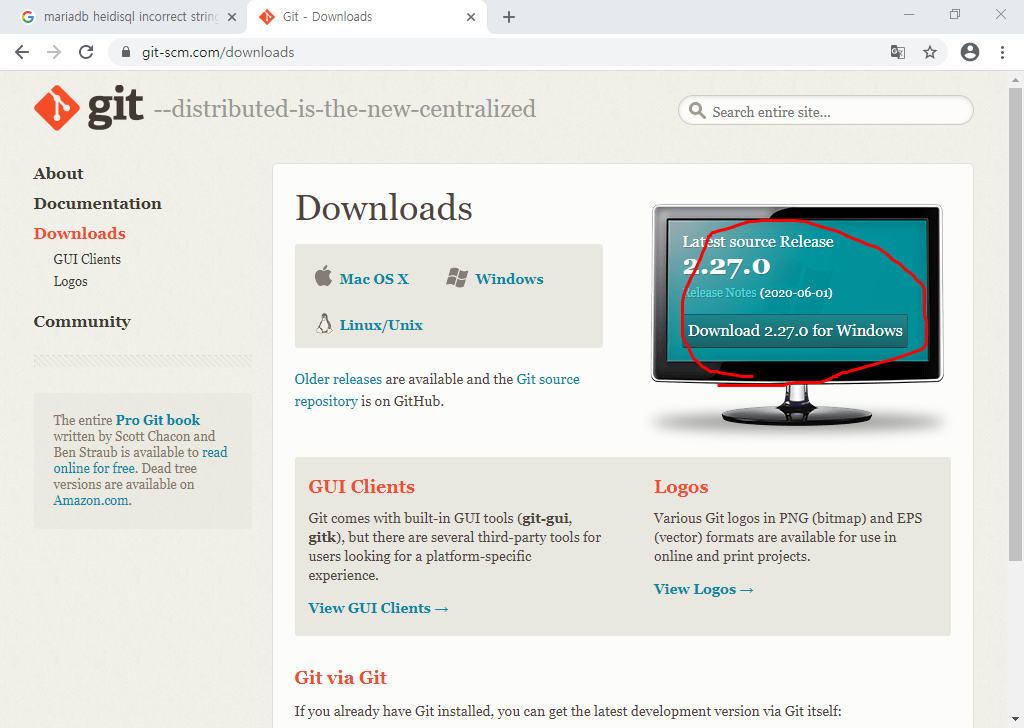Click the Mac OS X download link
The width and height of the screenshot is (1024, 728).
[x=374, y=279]
